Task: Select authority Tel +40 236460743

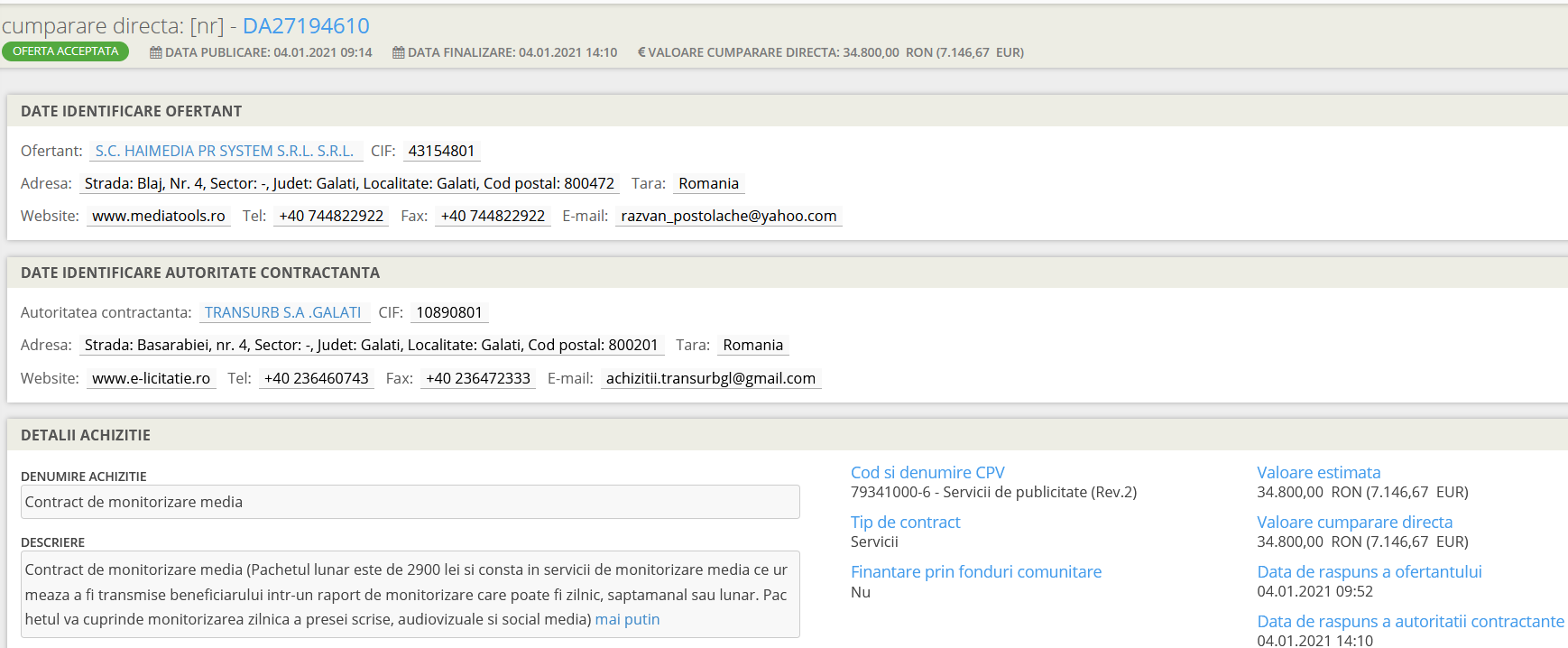Action: point(317,378)
